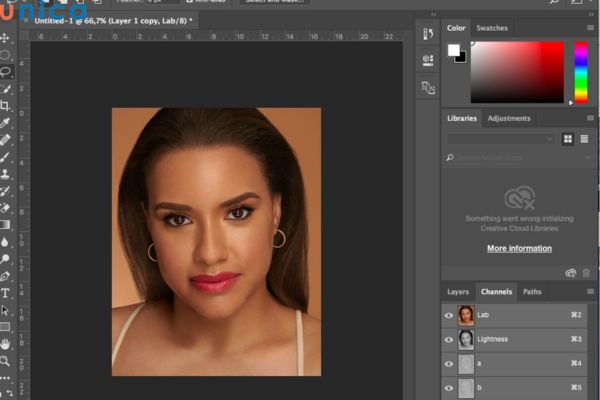Select the Lightness channel thumbnail
Viewport: 600px width, 400px height.
pos(466,340)
